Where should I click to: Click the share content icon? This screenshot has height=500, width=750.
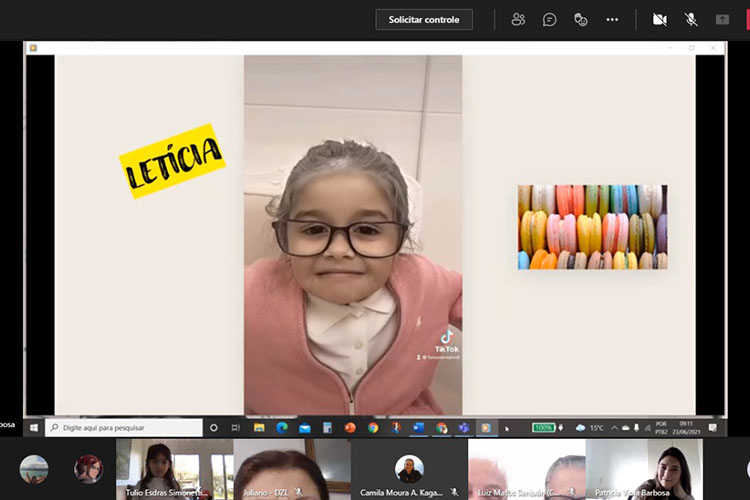pyautogui.click(x=722, y=19)
